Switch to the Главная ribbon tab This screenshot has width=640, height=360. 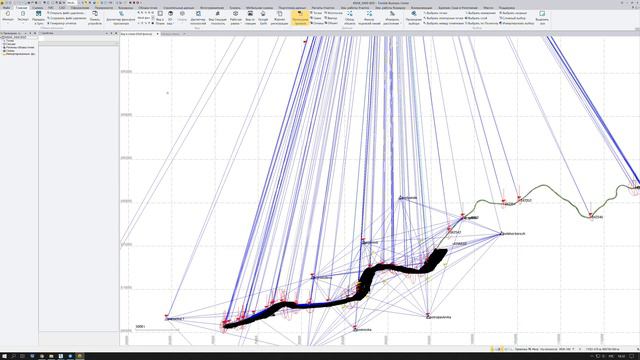coord(22,8)
